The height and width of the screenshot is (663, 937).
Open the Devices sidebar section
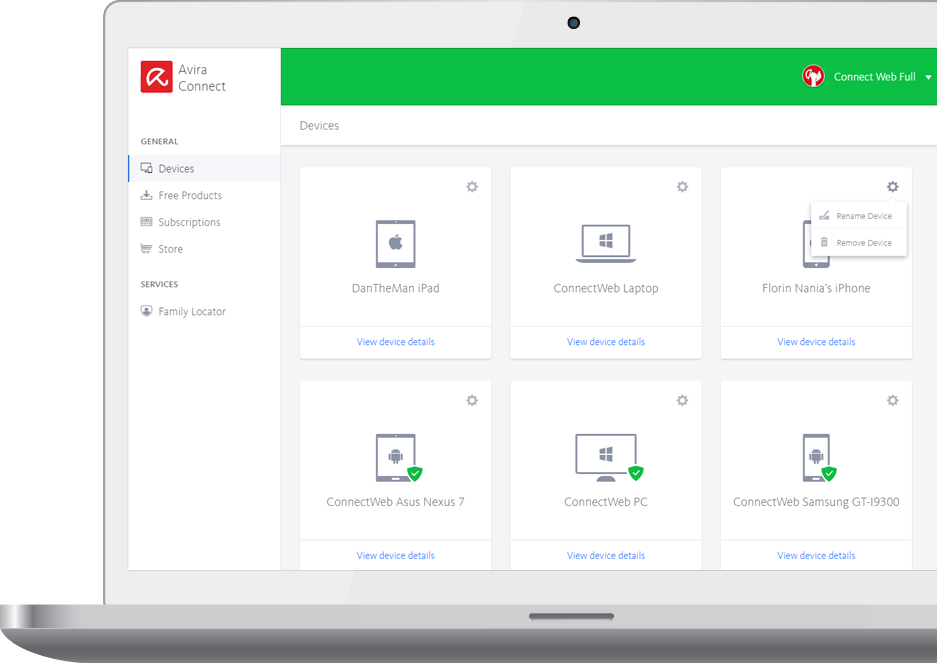[x=204, y=169]
